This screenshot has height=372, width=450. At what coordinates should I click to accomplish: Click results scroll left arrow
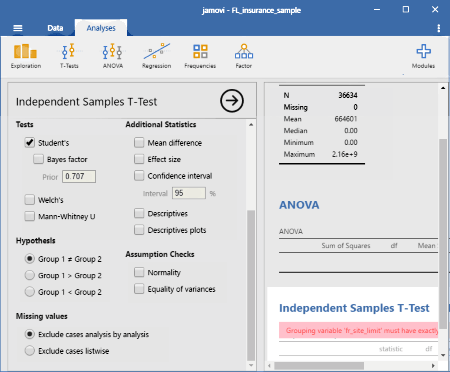(270, 366)
